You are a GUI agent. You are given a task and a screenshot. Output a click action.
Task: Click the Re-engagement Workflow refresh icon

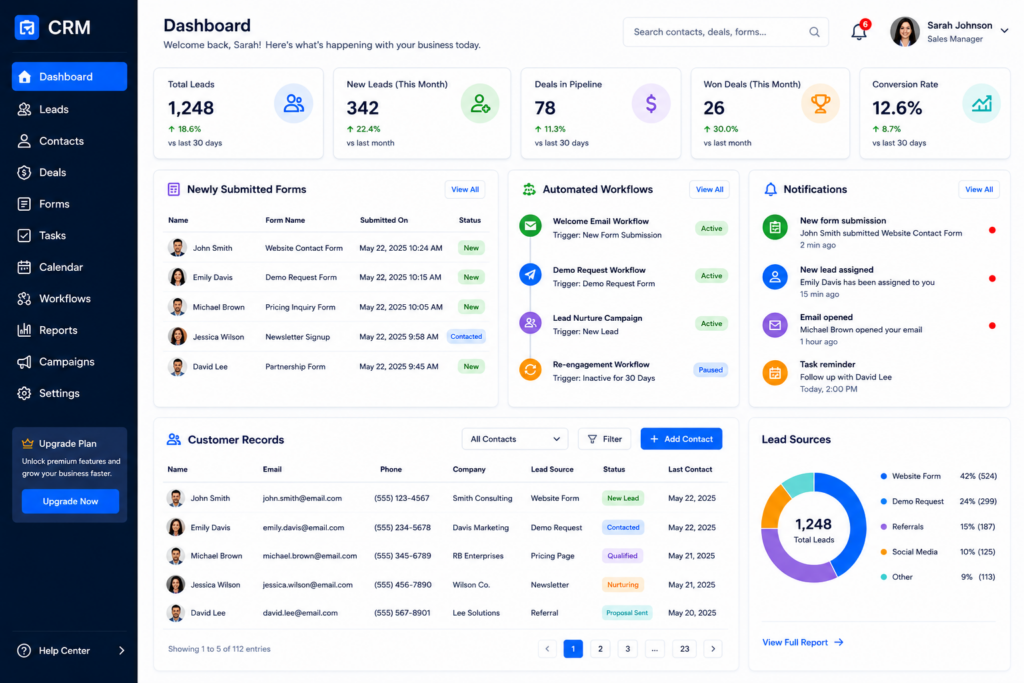point(530,370)
